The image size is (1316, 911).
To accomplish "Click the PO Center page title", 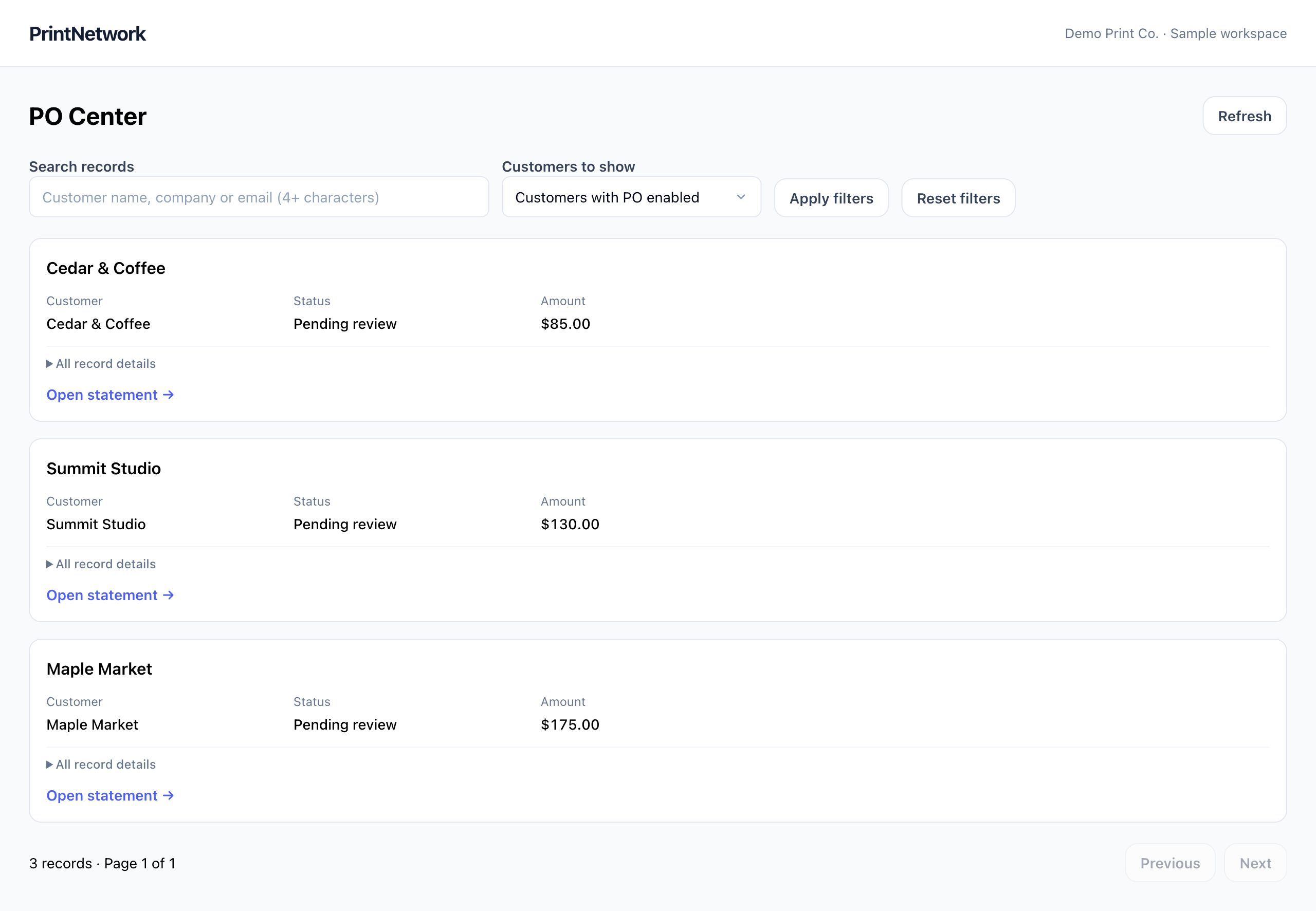I will point(88,117).
